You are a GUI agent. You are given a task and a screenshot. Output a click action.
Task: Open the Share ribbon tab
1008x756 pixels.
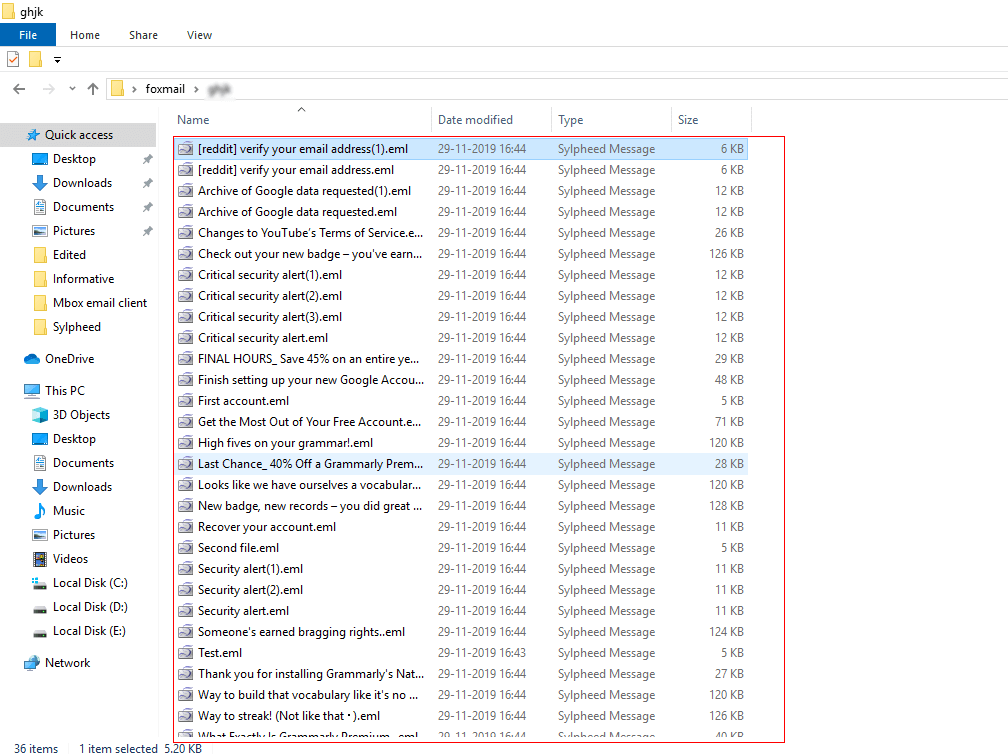(x=143, y=35)
